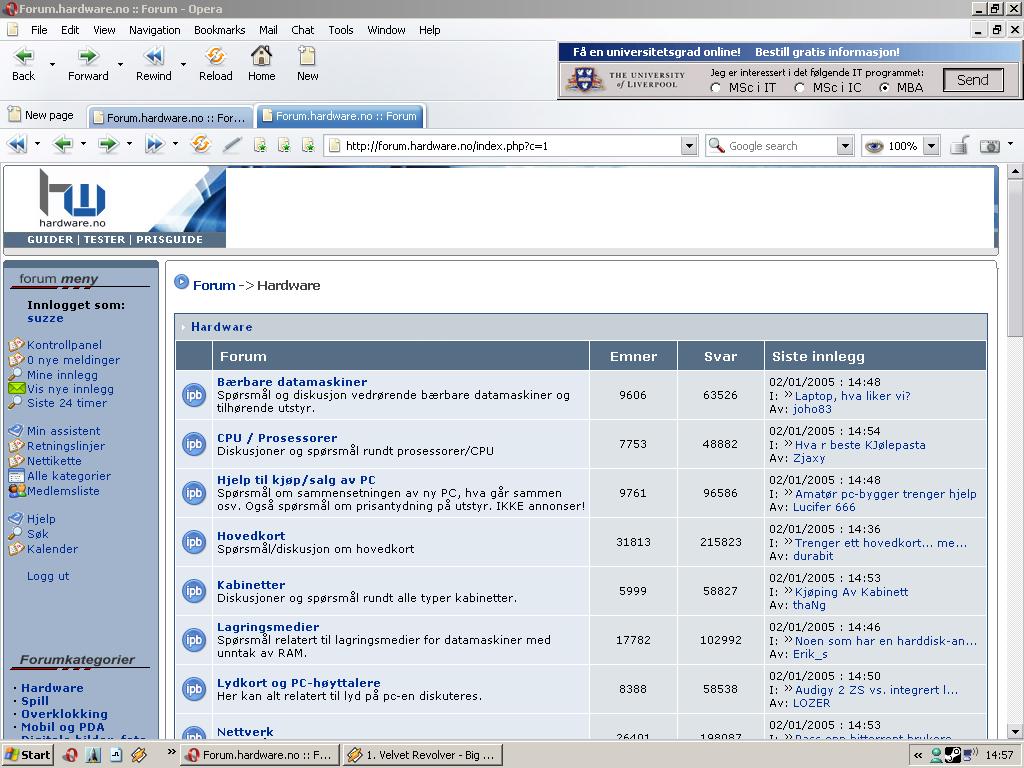The height and width of the screenshot is (768, 1024).
Task: Expand the toolbar overflow arrow after camera
Action: click(x=1011, y=144)
